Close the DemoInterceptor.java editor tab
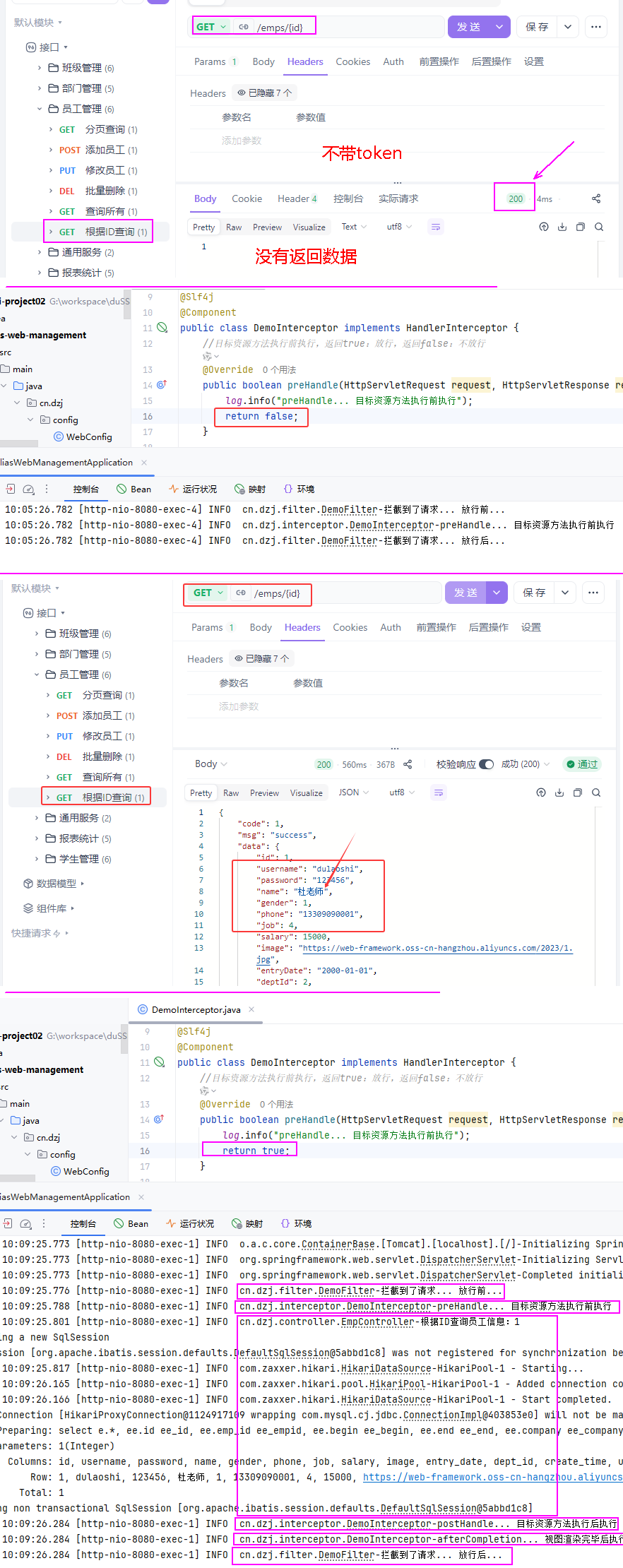This screenshot has height=1568, width=623. (x=251, y=1009)
